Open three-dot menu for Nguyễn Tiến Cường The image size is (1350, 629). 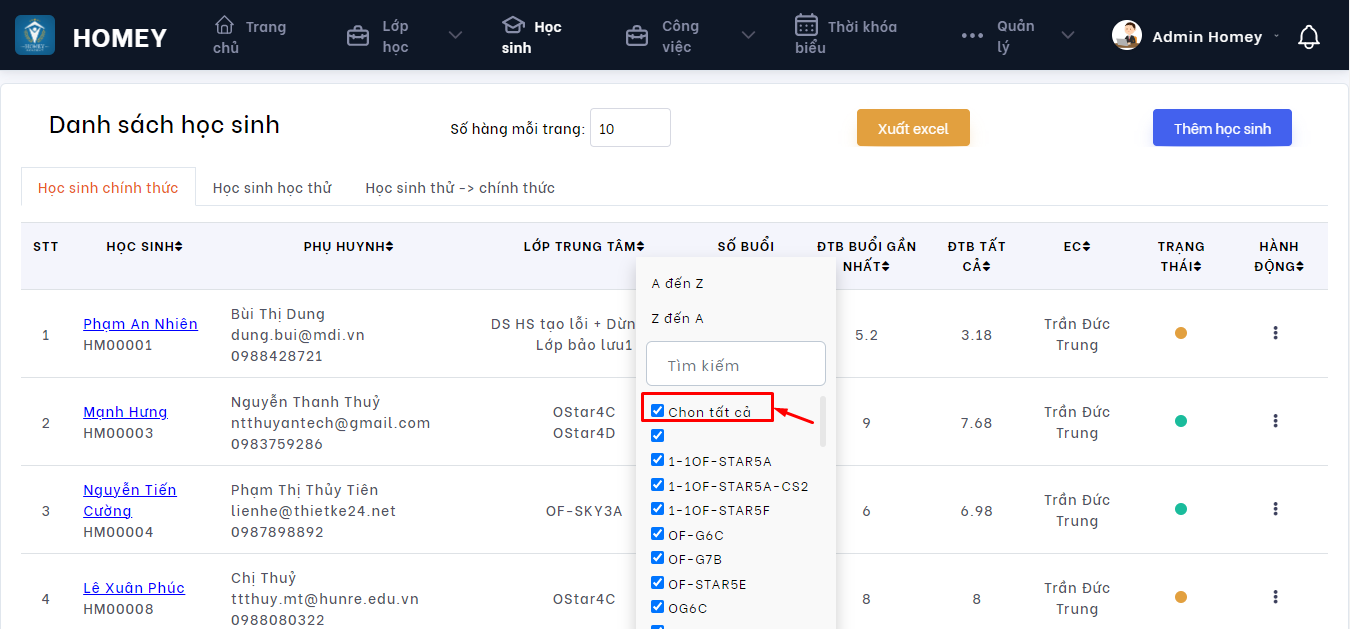(1275, 509)
